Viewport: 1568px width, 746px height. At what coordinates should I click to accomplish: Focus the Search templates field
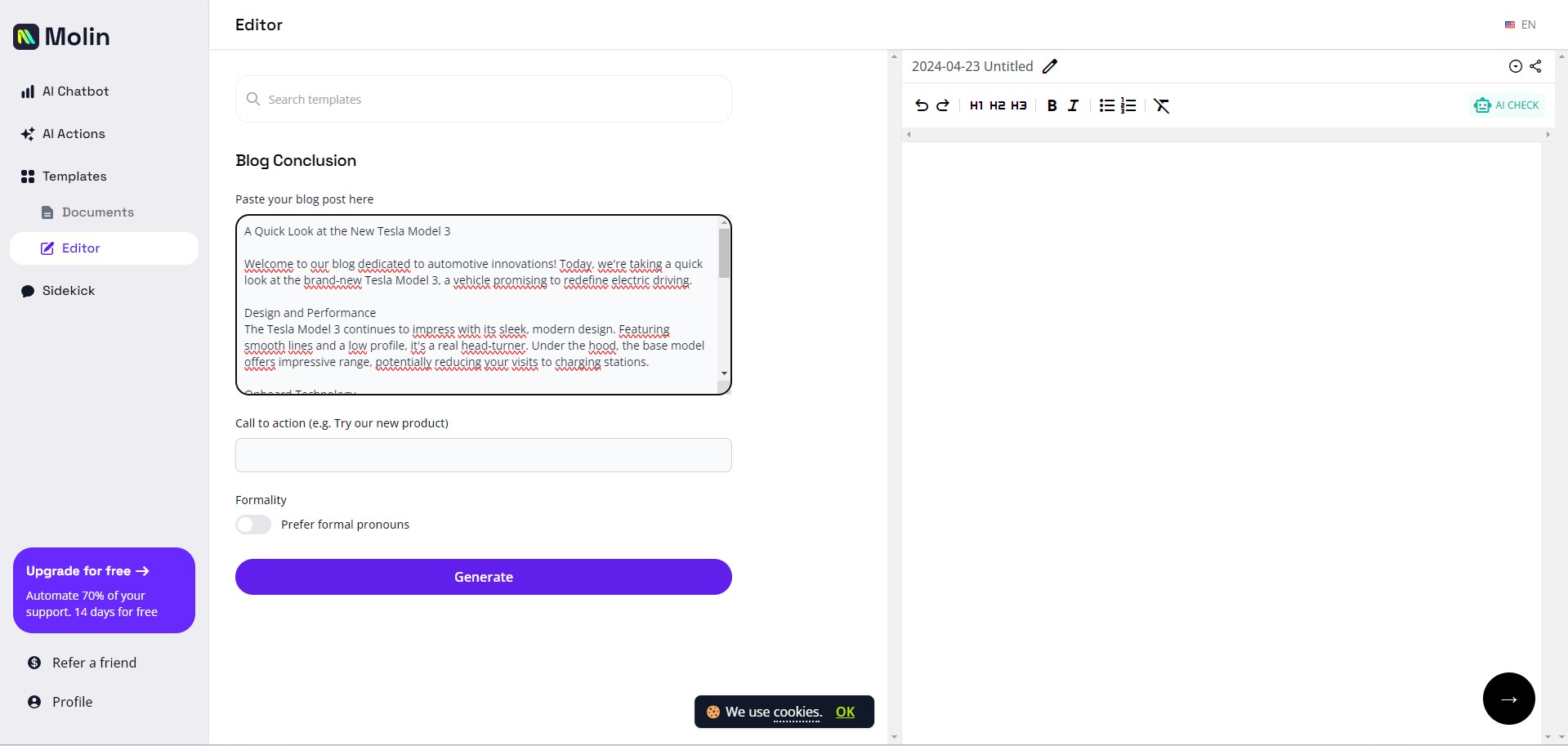coord(484,99)
